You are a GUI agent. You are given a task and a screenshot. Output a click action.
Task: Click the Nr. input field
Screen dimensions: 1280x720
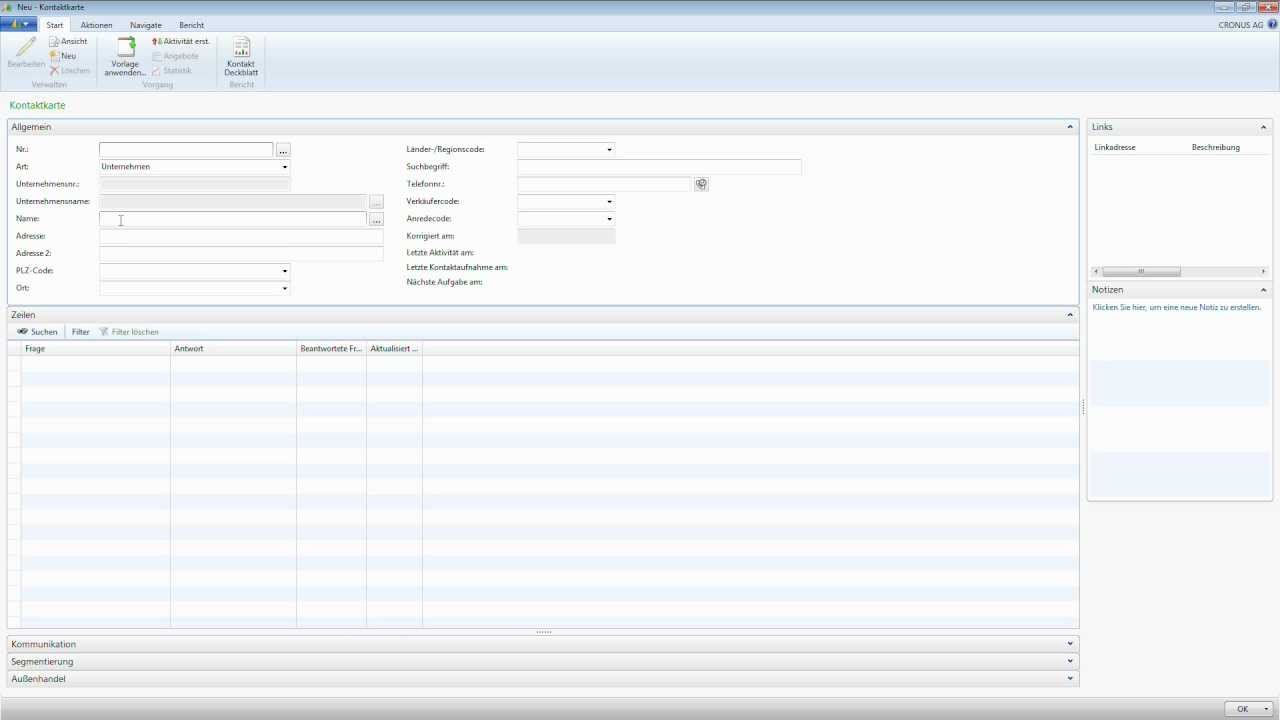[186, 149]
